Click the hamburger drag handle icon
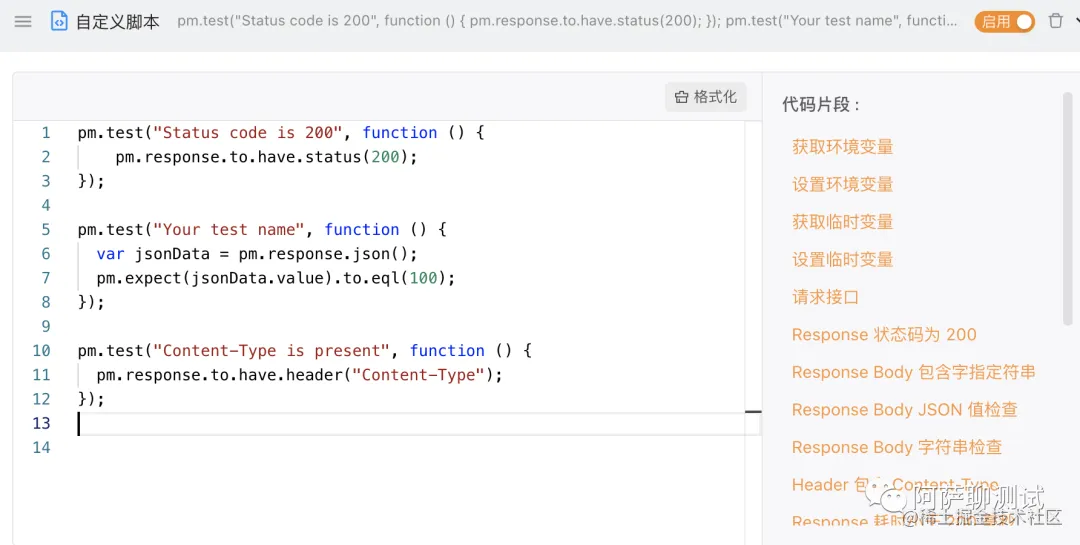The image size is (1080, 545). (x=23, y=21)
